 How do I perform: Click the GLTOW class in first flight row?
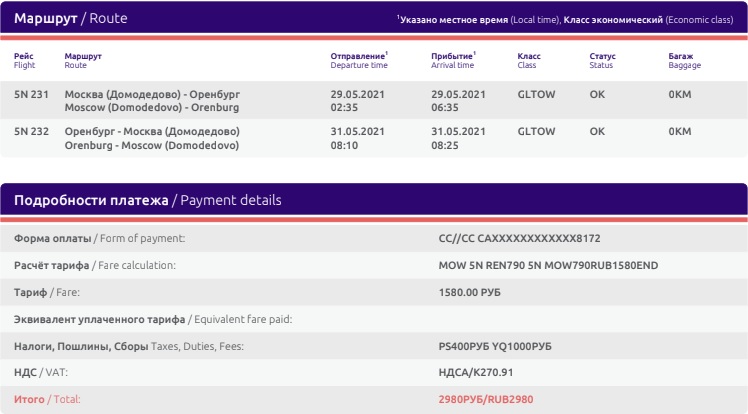(536, 94)
